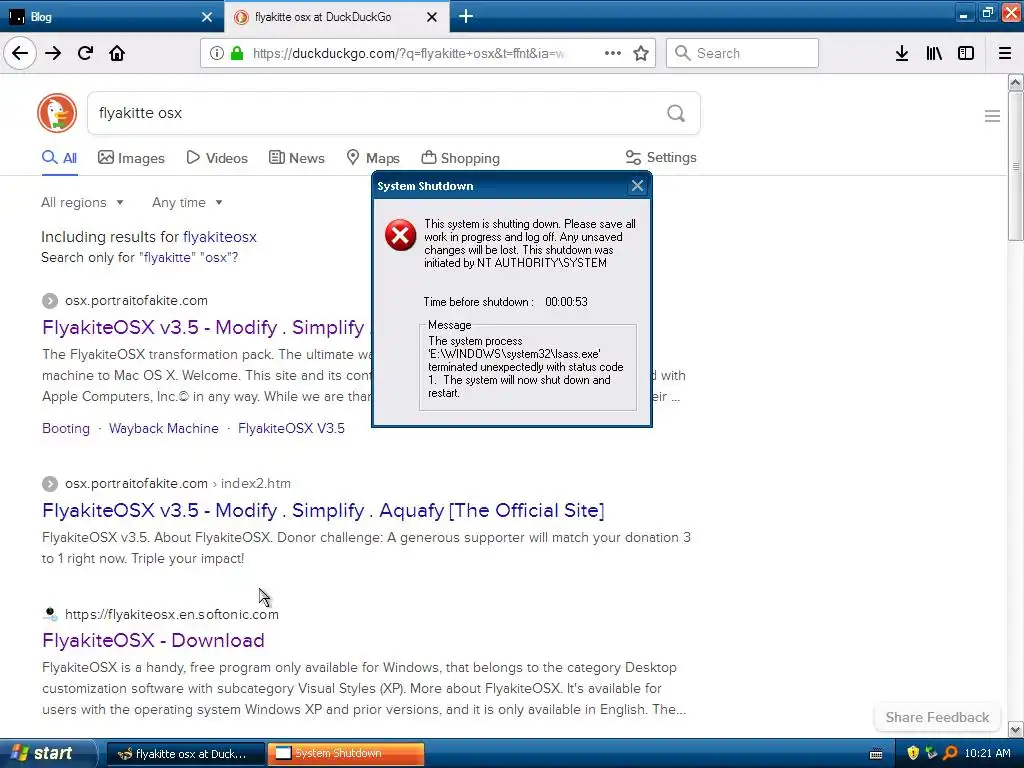Viewport: 1024px width, 768px height.
Task: Select the All results tab
Action: coord(59,158)
